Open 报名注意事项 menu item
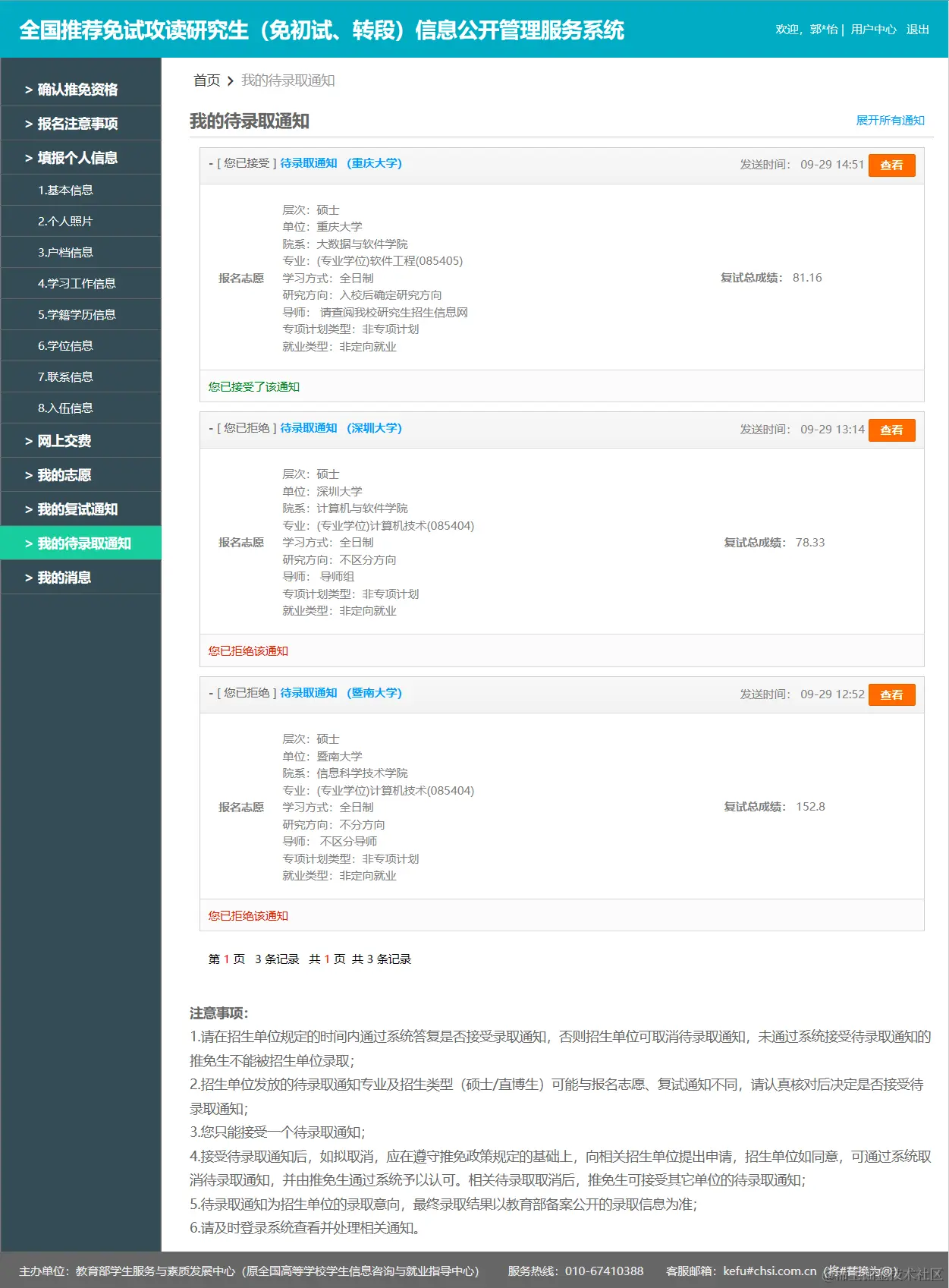The height and width of the screenshot is (1288, 949). tap(80, 124)
